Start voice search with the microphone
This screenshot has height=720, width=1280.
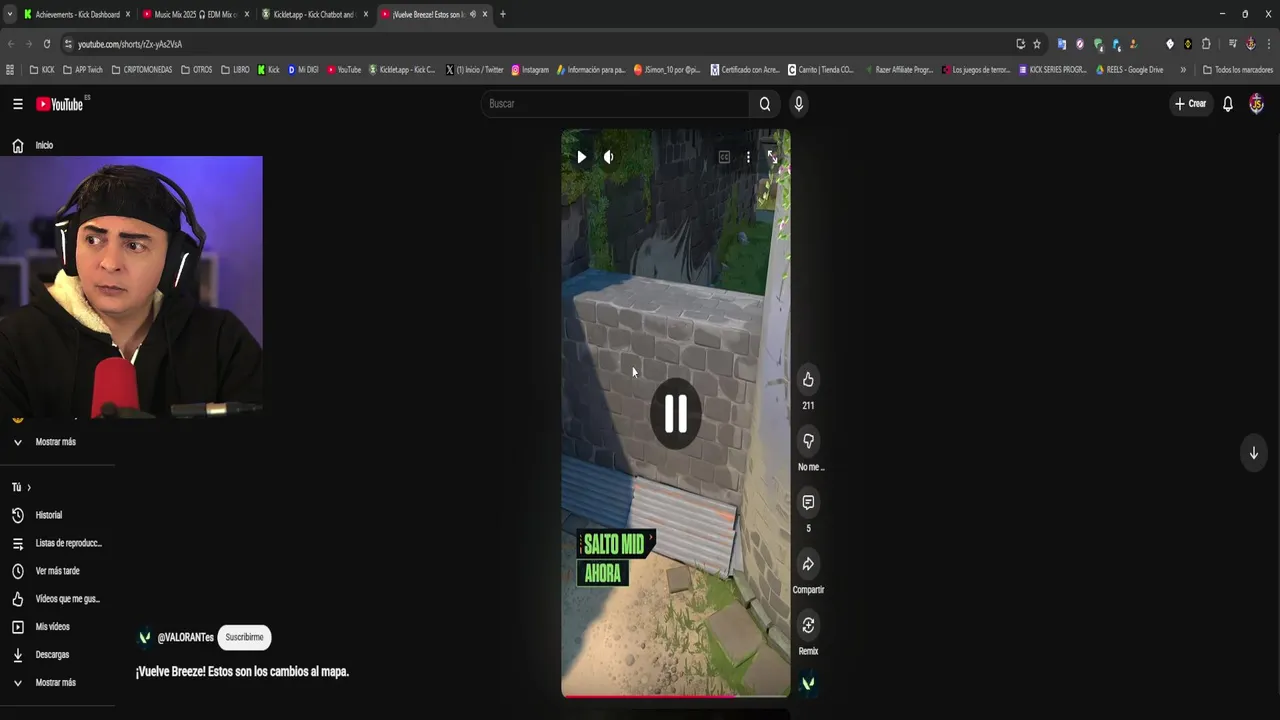pos(798,104)
